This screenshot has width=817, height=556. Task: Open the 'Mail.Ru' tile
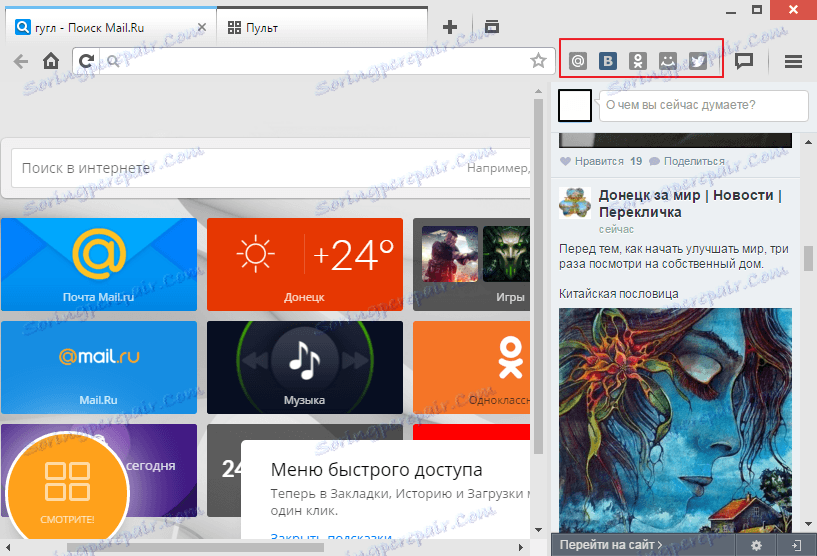pos(99,367)
